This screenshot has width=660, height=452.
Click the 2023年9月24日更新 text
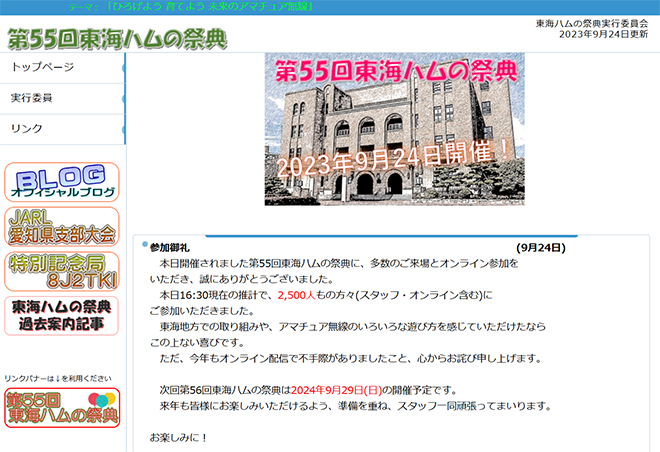tap(604, 34)
